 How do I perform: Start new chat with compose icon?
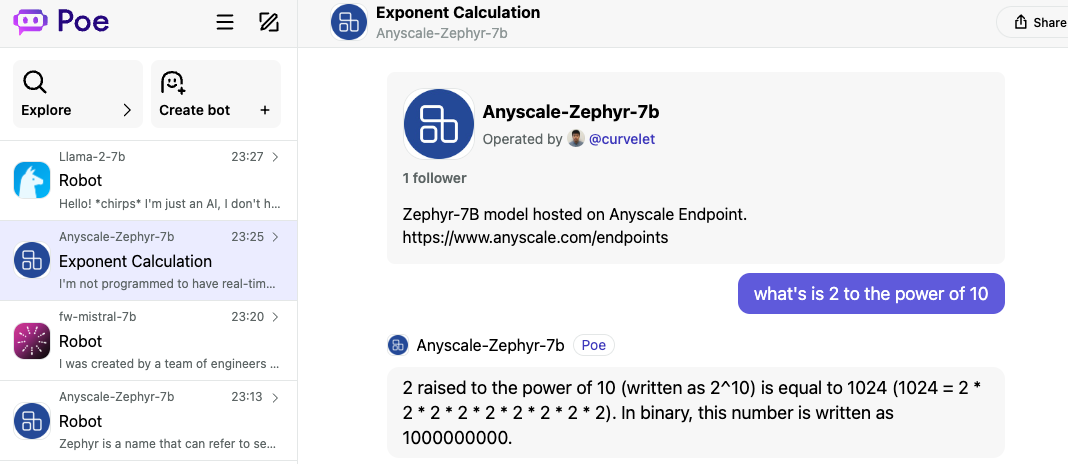pyautogui.click(x=269, y=22)
